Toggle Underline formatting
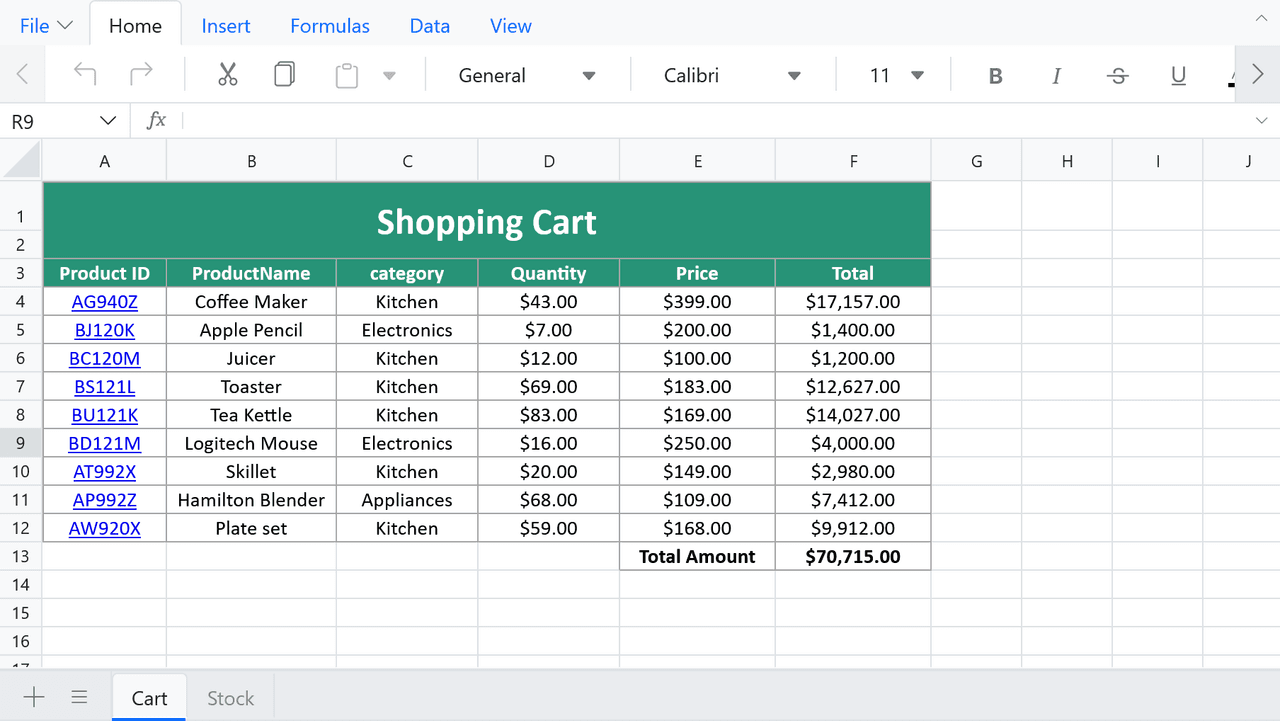Image resolution: width=1280 pixels, height=721 pixels. 1178,76
